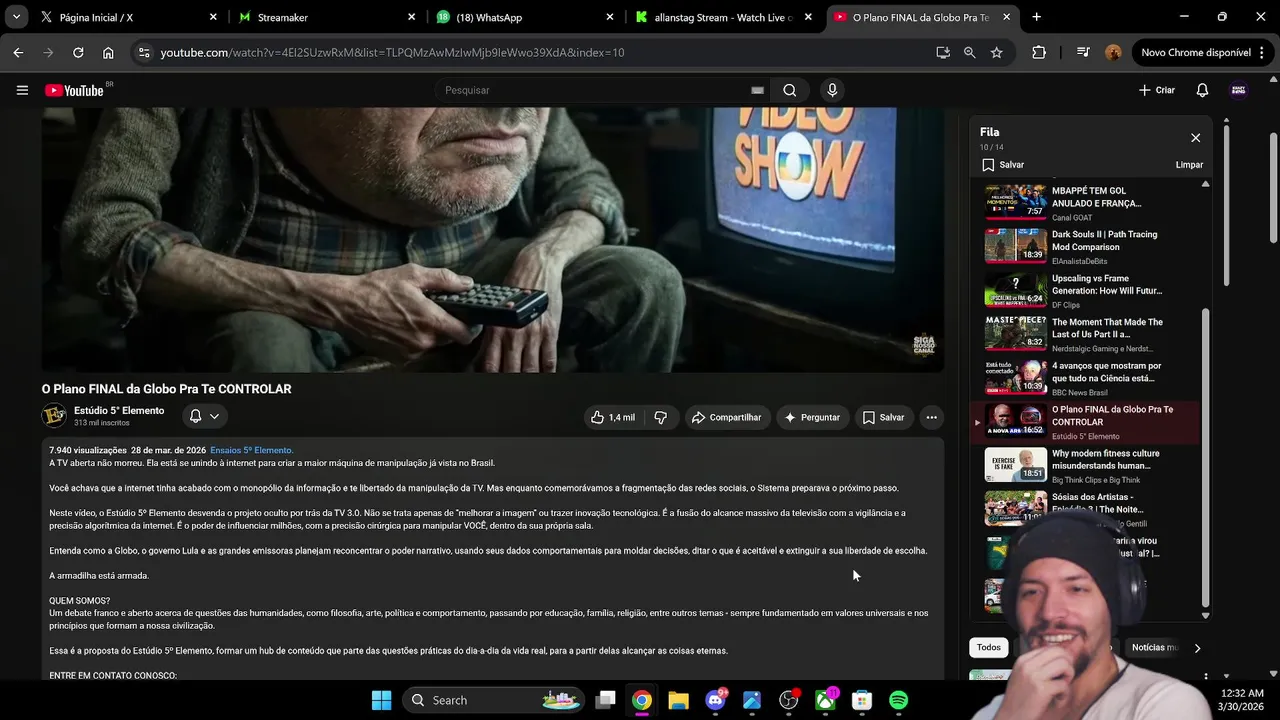Open Spotify from the taskbar
The width and height of the screenshot is (1280, 720).
[898, 700]
